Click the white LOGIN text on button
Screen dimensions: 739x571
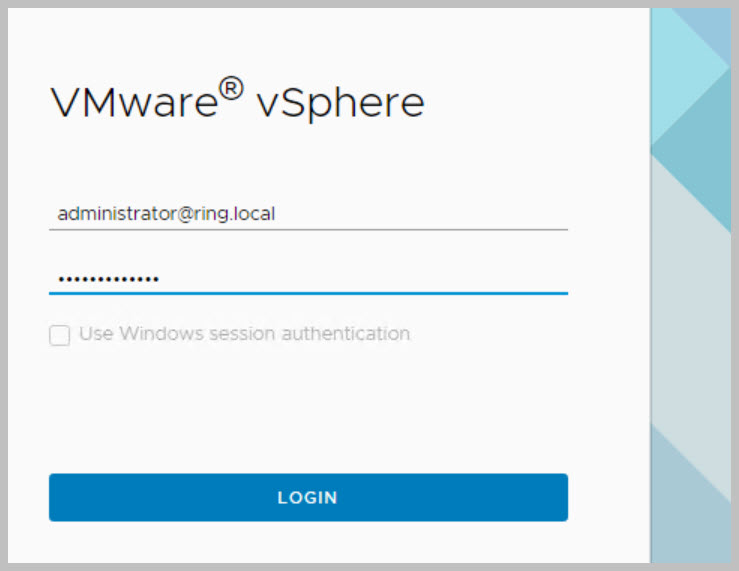(x=308, y=498)
